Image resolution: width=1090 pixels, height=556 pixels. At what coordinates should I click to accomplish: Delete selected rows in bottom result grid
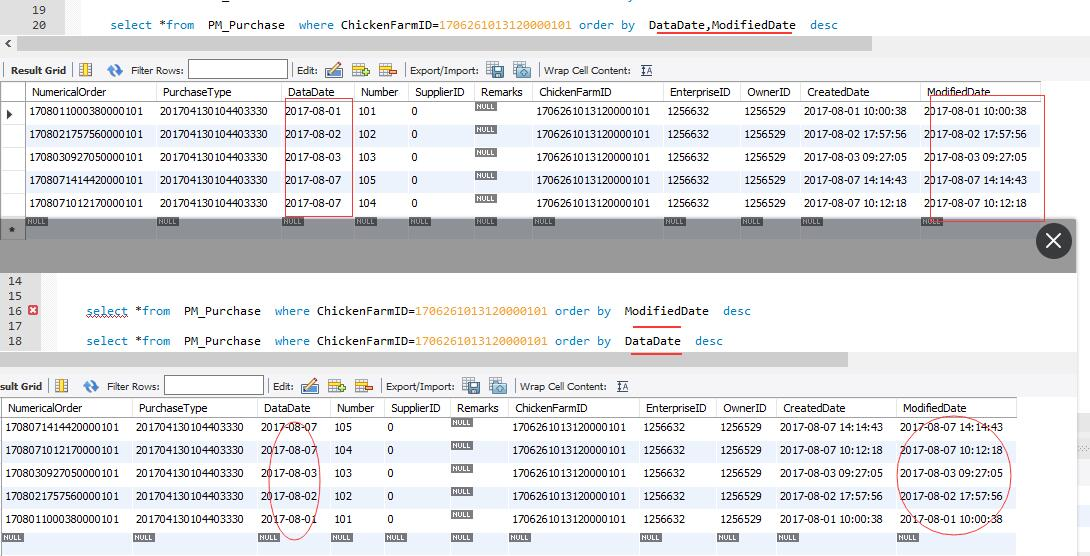[x=364, y=386]
